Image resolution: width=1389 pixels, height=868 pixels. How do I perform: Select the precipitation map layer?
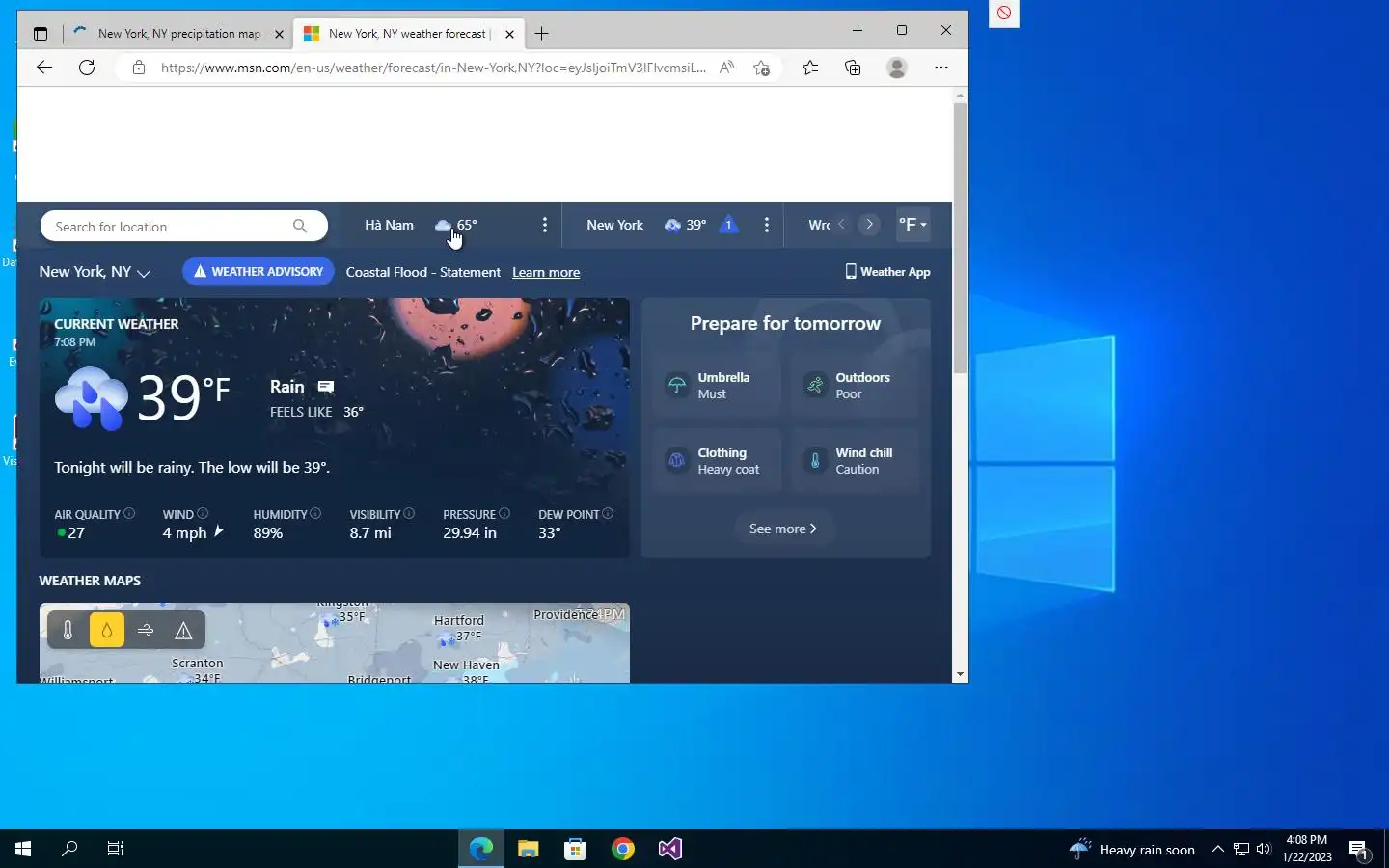pyautogui.click(x=107, y=631)
